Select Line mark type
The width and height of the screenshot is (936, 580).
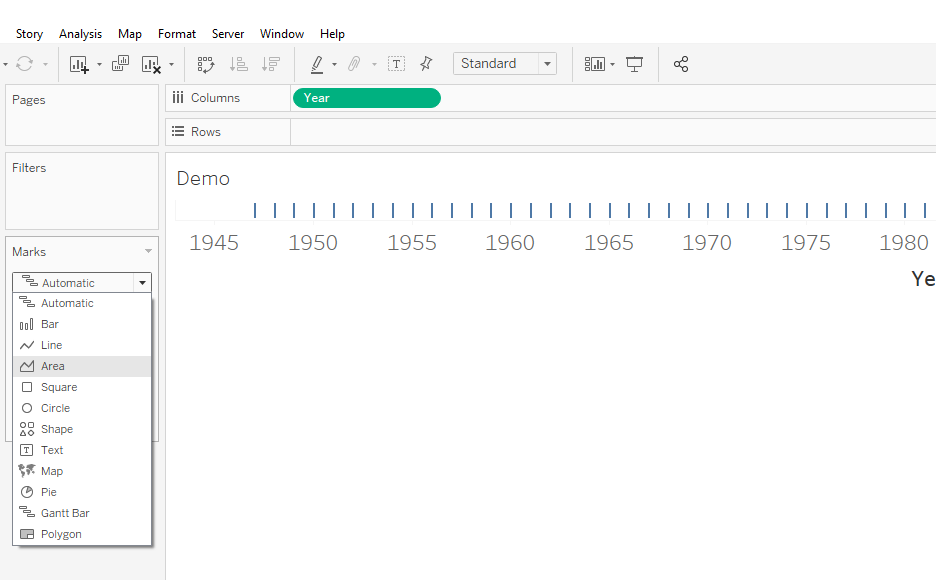[82, 345]
